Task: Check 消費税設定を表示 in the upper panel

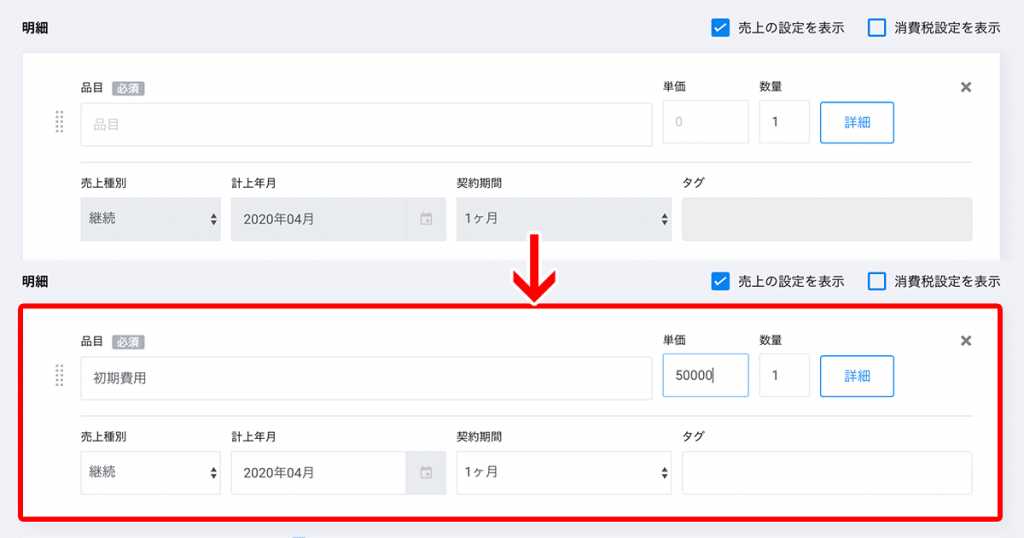Action: pyautogui.click(x=876, y=28)
